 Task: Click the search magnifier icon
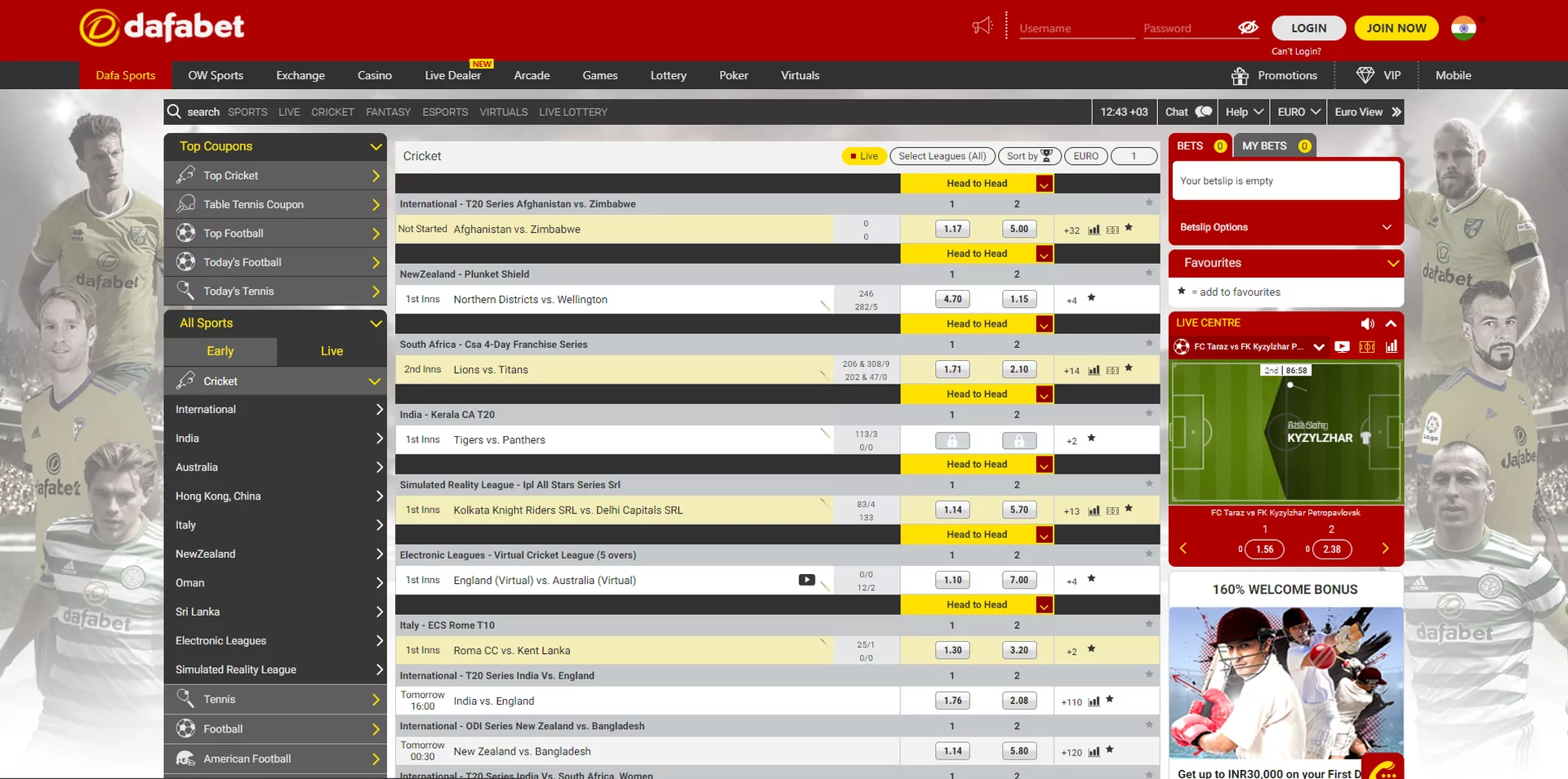click(174, 111)
